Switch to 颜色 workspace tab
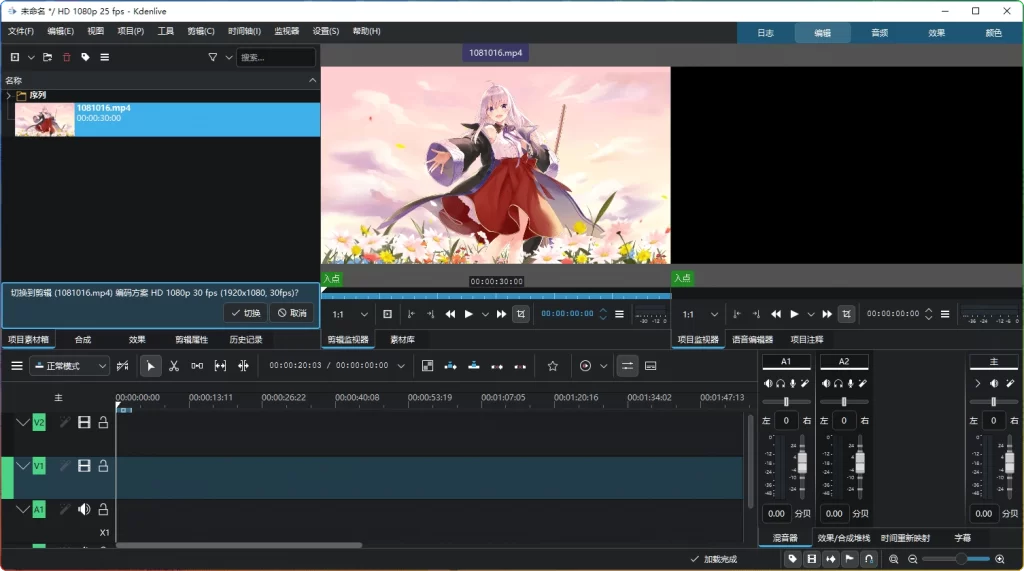This screenshot has width=1024, height=571. [993, 33]
